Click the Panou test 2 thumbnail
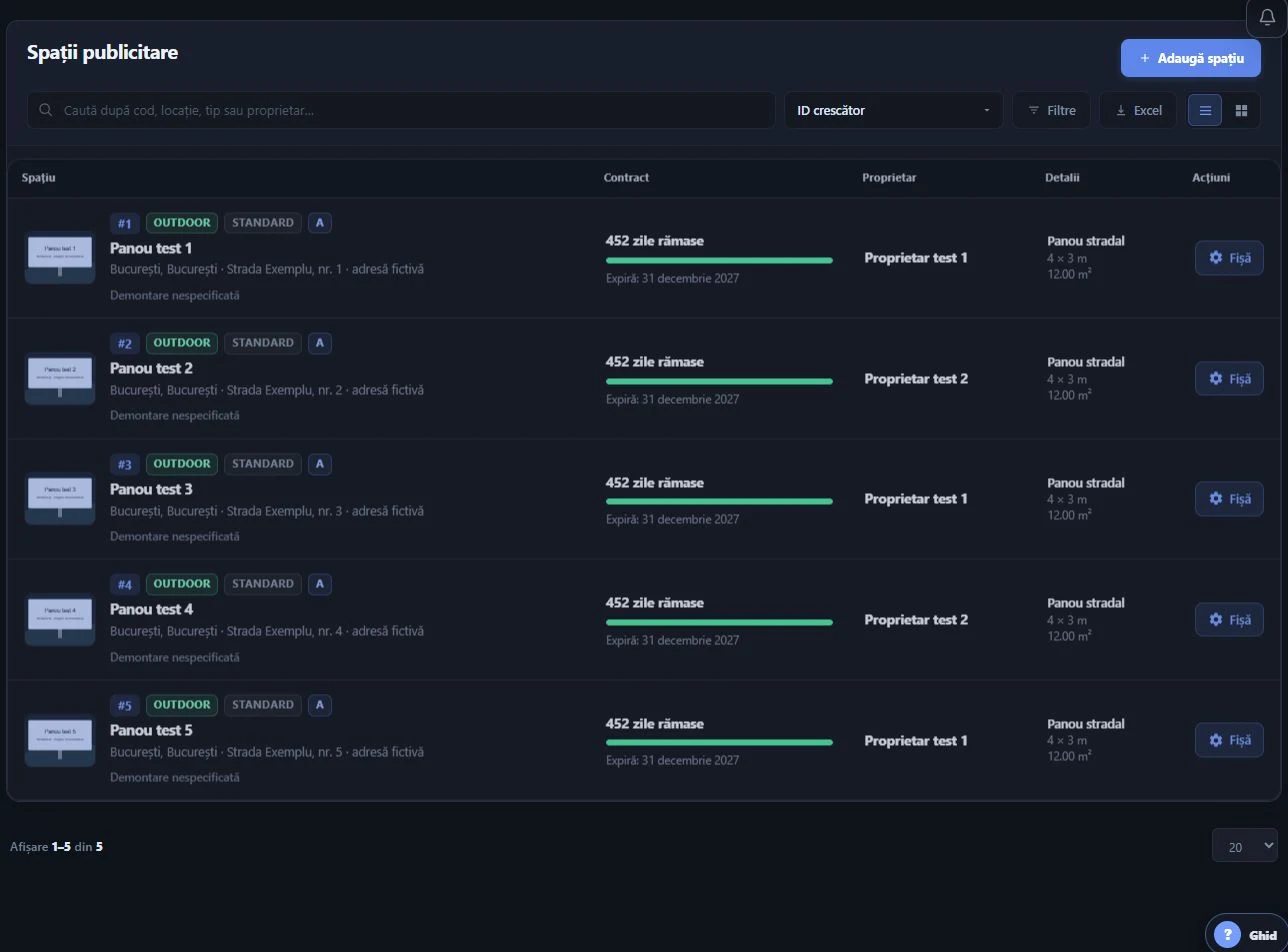Viewport: 1288px width, 952px height. tap(60, 378)
